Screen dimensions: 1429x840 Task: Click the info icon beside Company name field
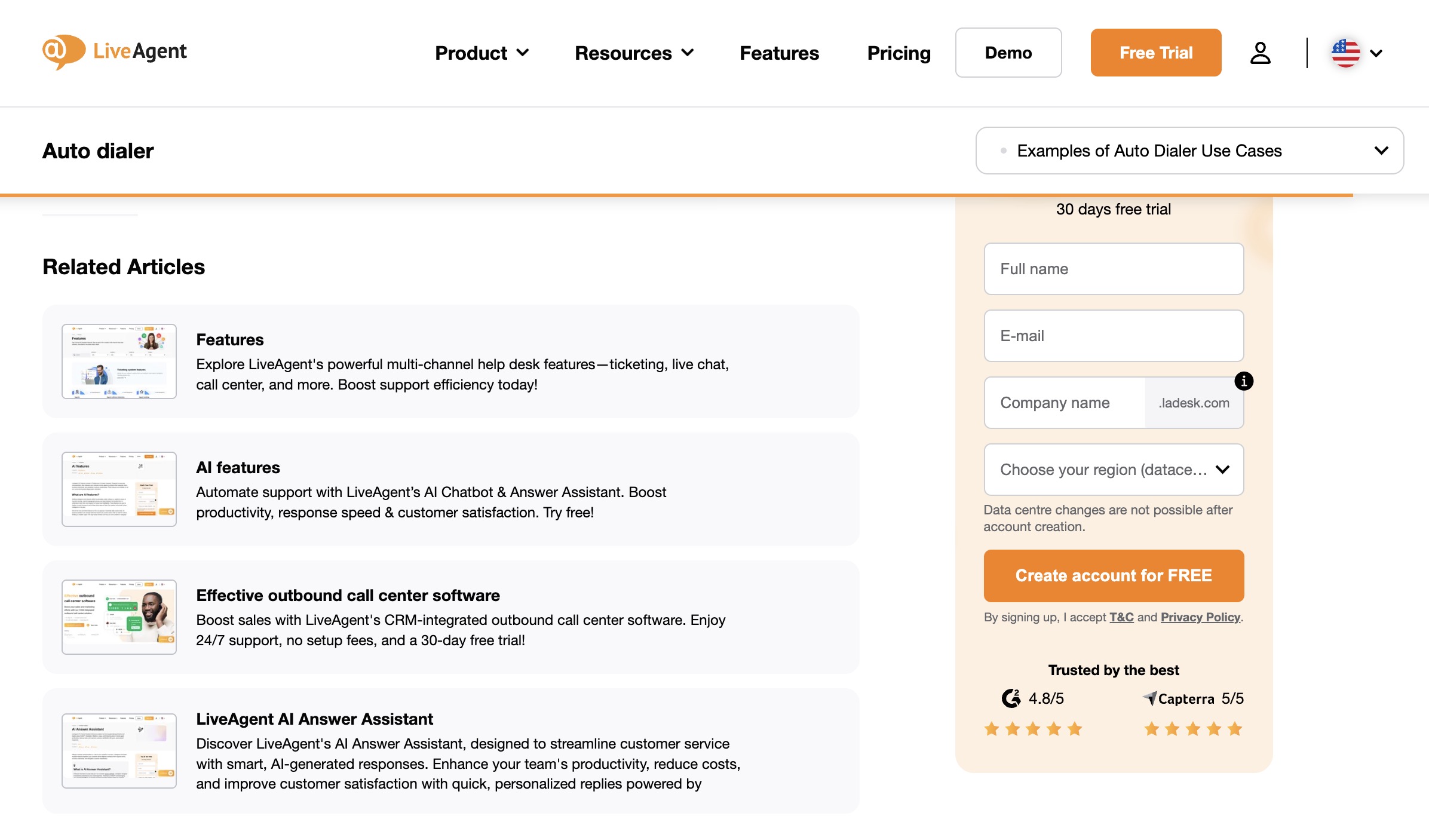point(1245,382)
